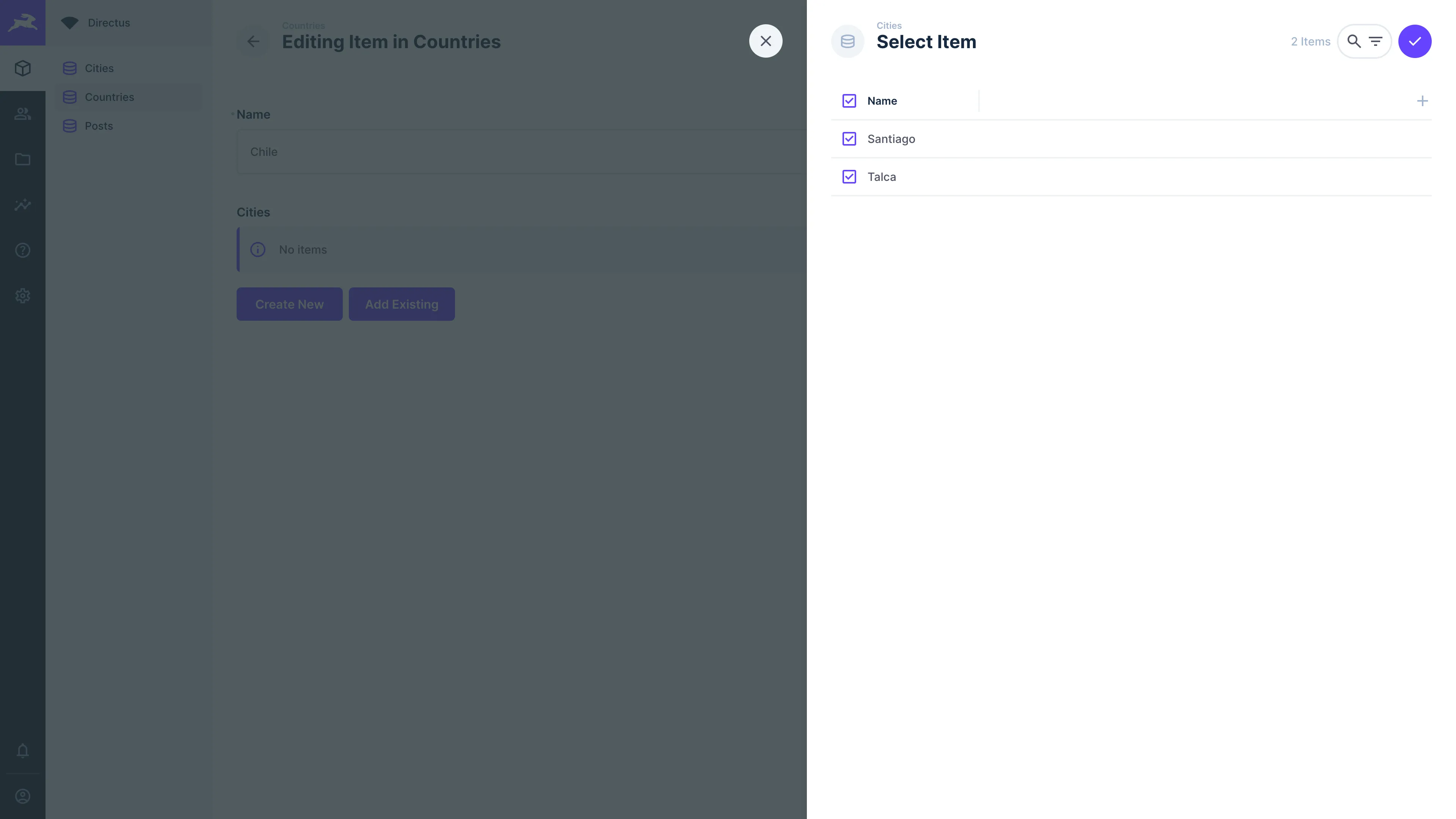The width and height of the screenshot is (1456, 819).
Task: Uncheck the Santiago city row
Action: pyautogui.click(x=849, y=138)
